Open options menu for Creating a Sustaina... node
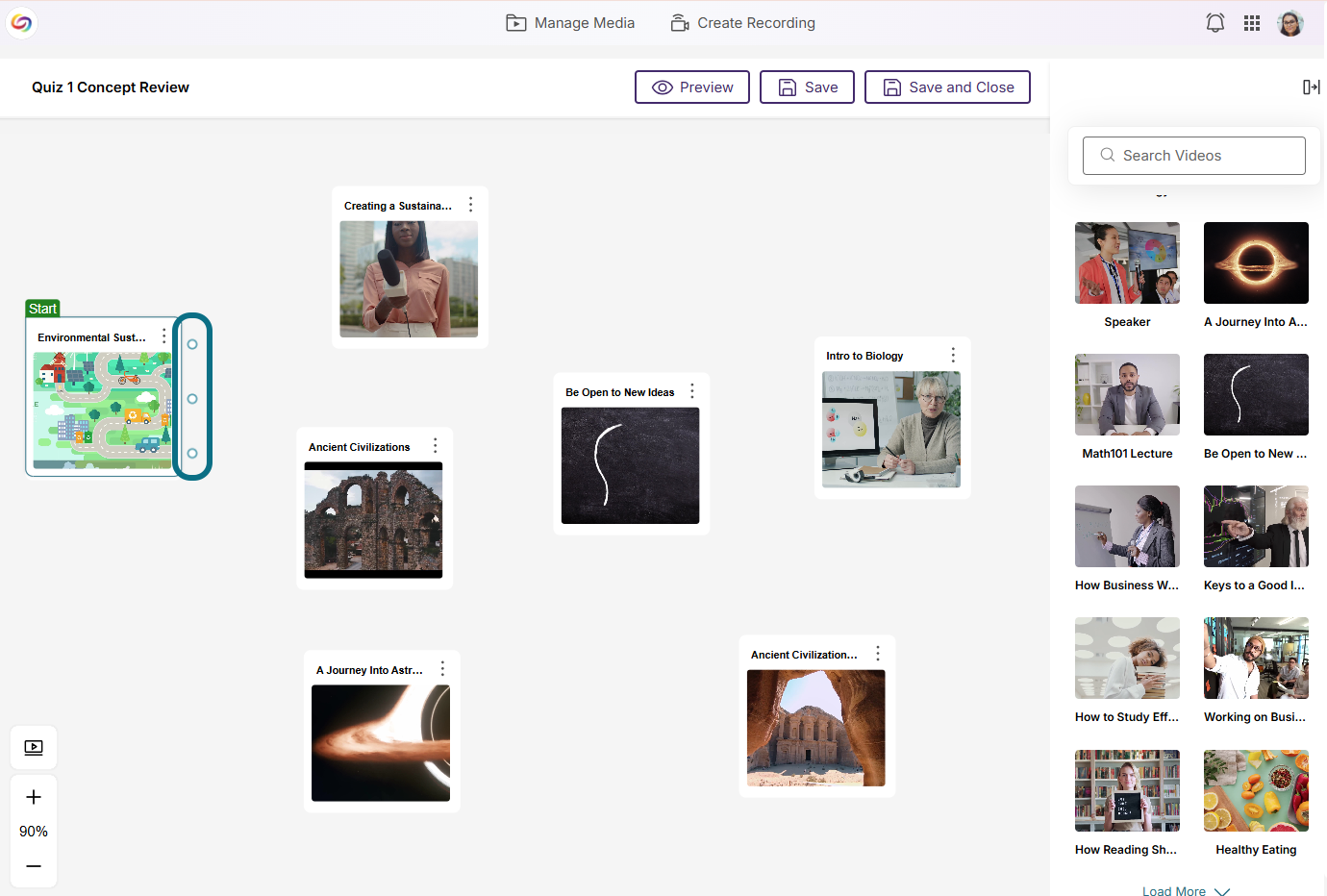 pos(470,205)
